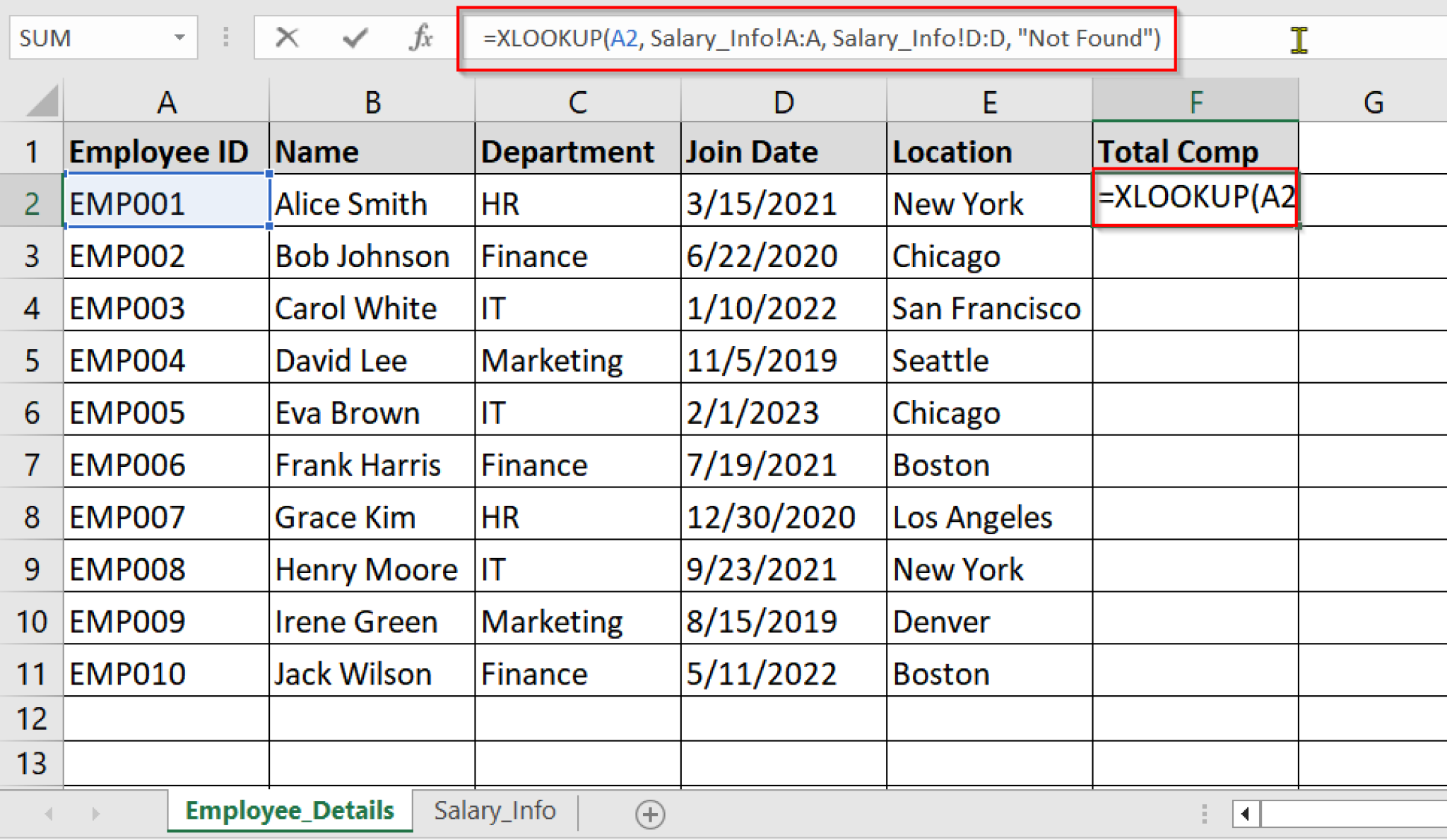This screenshot has width=1447, height=840.
Task: Switch to the Salary_Info tab
Action: [495, 810]
